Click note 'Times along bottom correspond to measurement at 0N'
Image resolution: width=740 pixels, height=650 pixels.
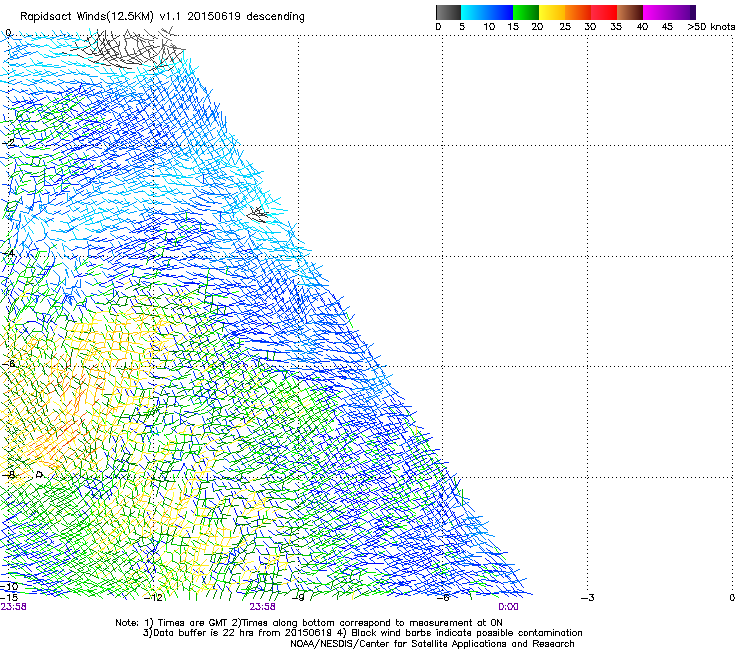click(x=372, y=623)
